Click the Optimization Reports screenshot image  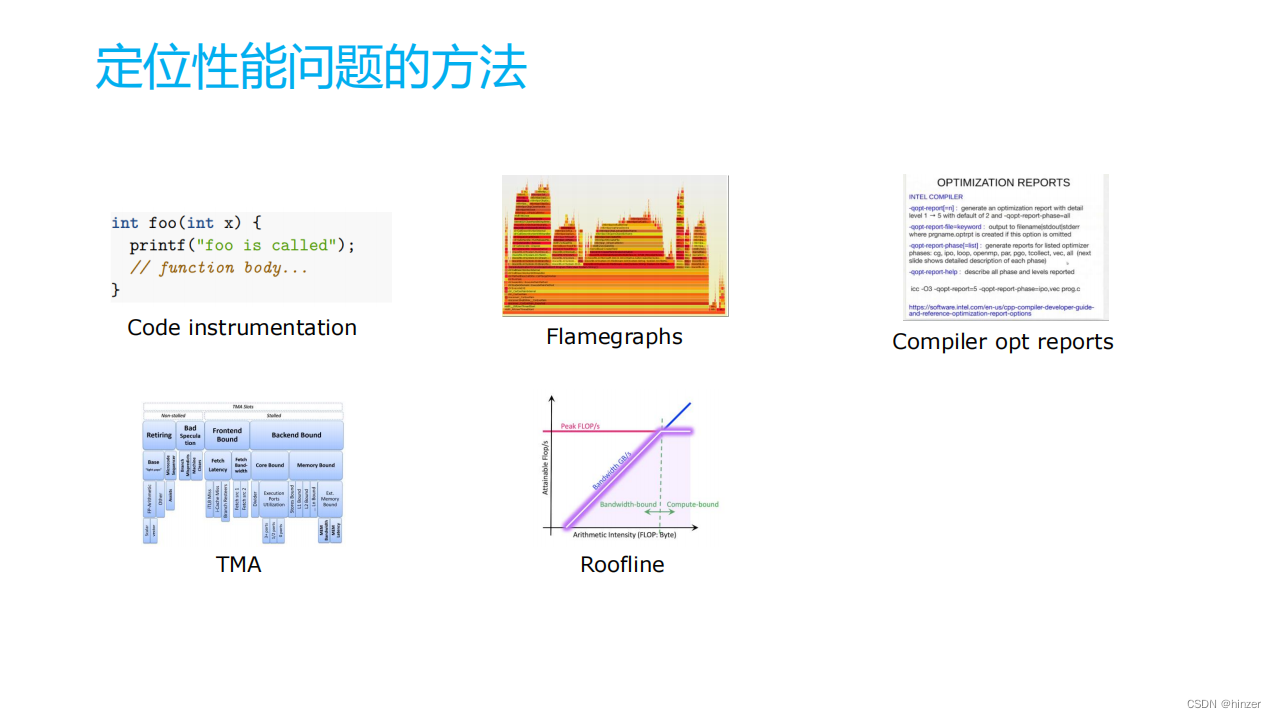[x=1006, y=247]
